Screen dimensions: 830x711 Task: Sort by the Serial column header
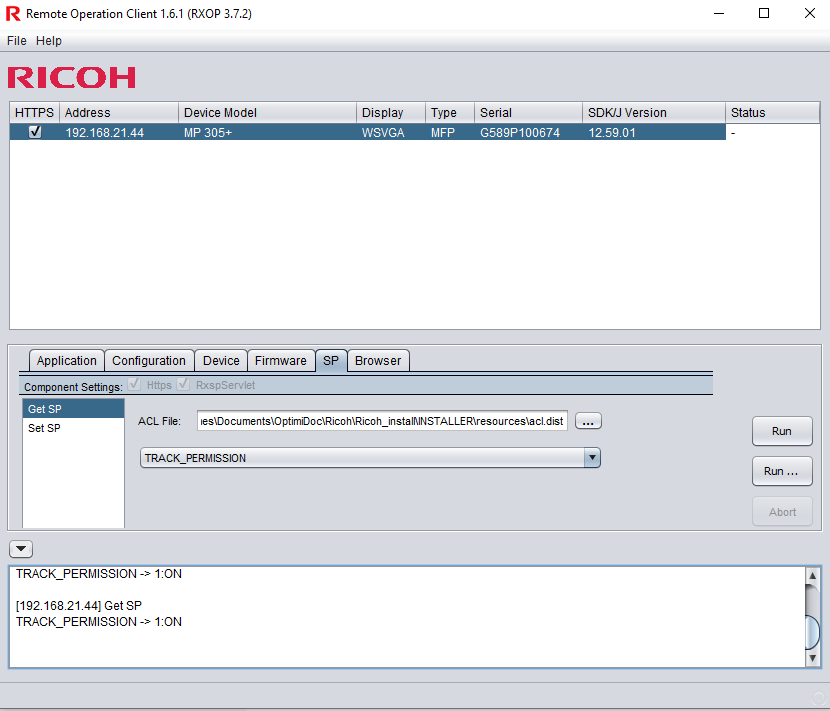(x=528, y=113)
